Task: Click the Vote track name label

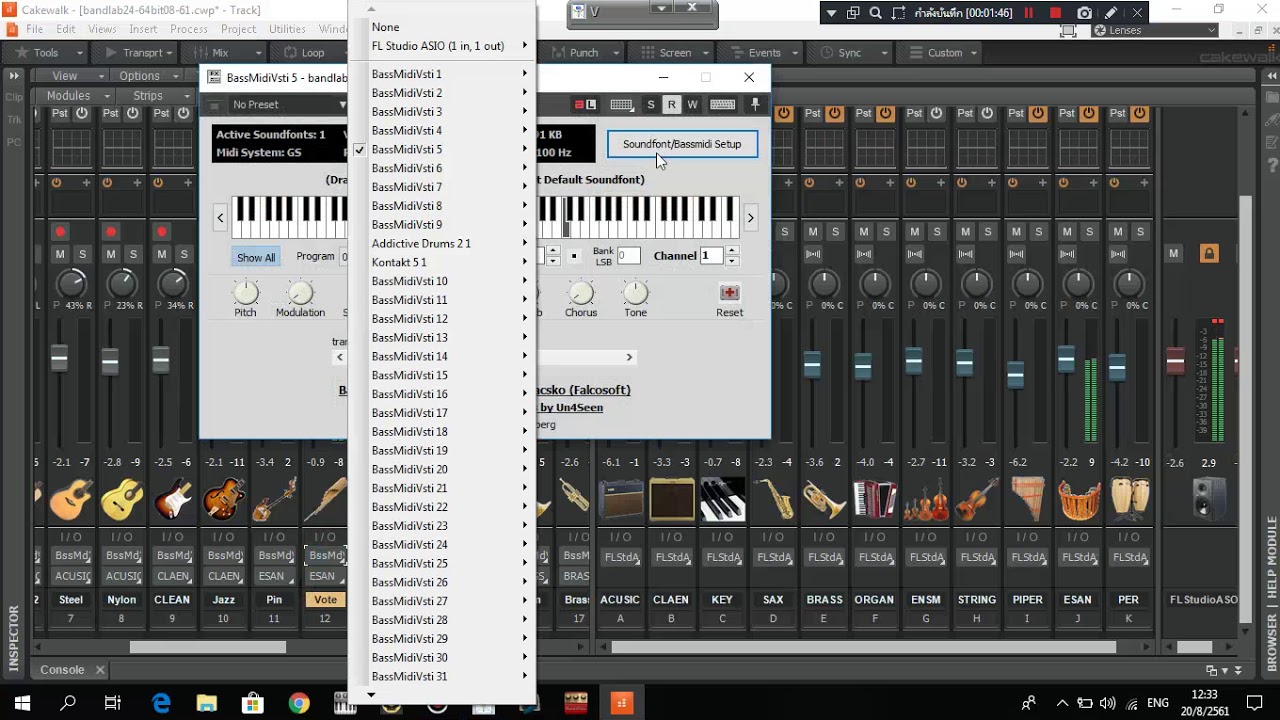Action: [x=325, y=600]
